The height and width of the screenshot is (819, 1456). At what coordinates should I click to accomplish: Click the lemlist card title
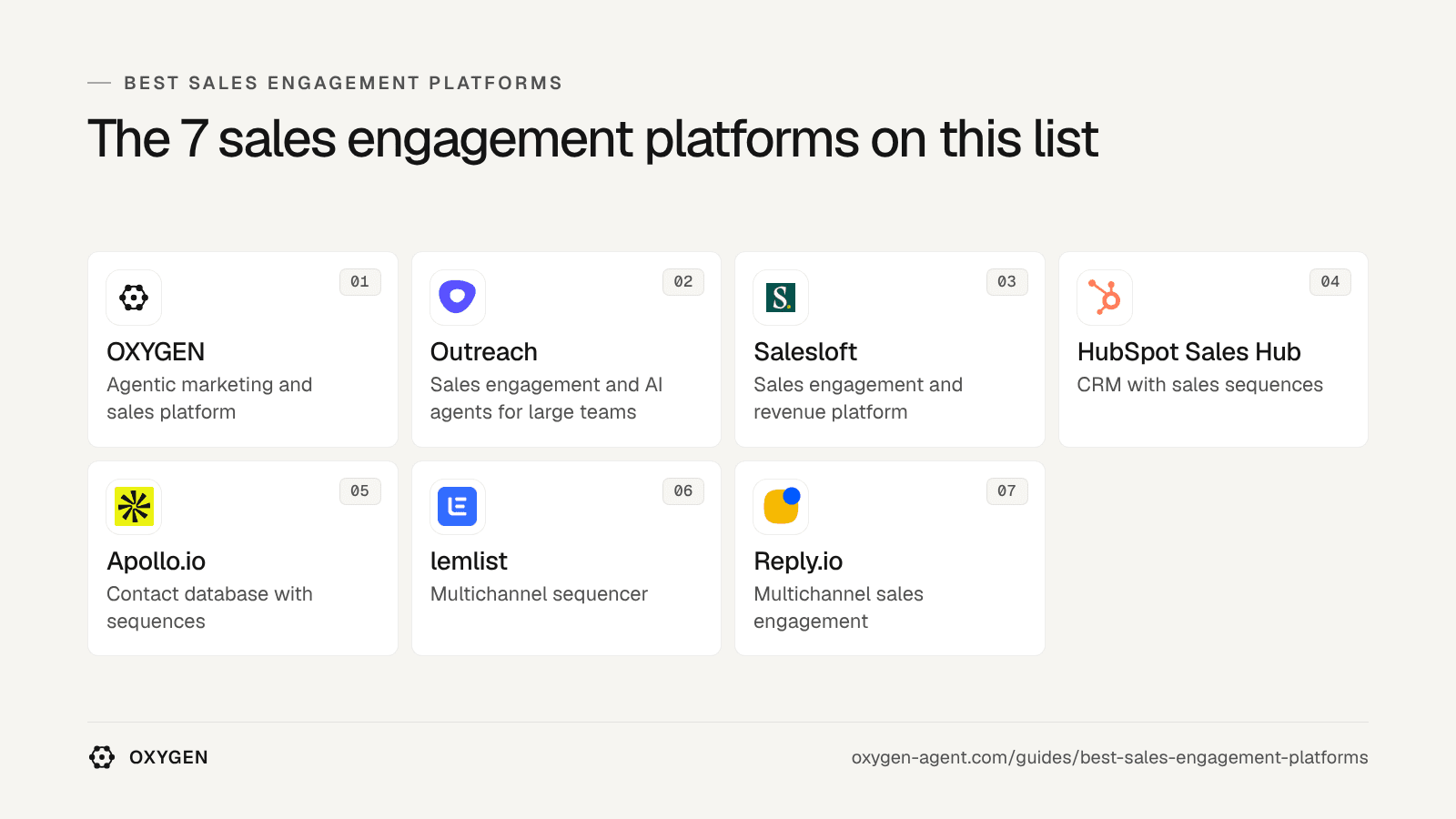[469, 561]
